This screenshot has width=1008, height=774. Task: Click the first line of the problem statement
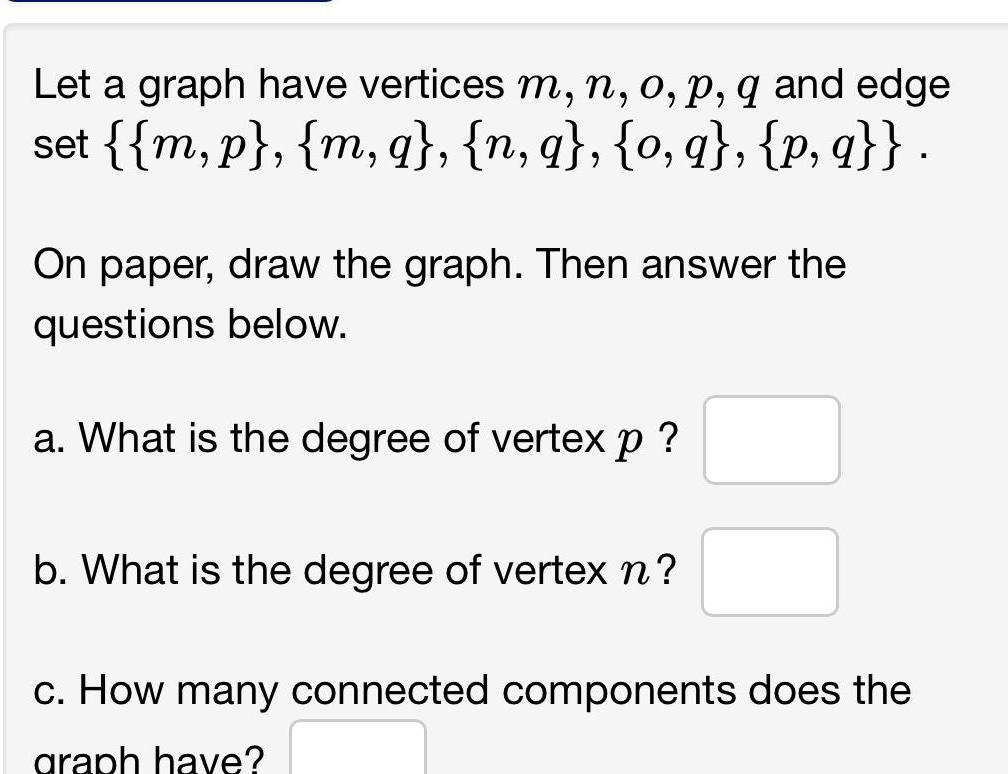click(x=490, y=83)
